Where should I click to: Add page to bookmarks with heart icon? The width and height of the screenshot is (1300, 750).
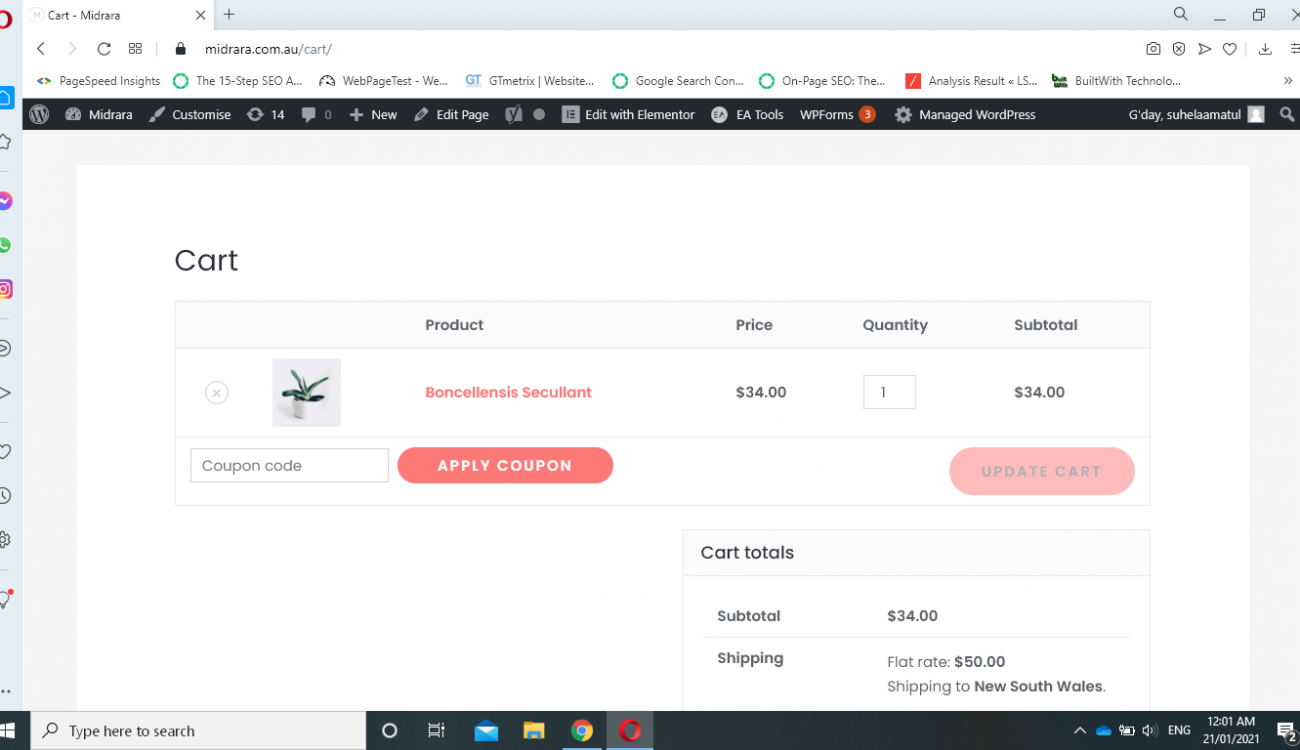click(x=1230, y=49)
